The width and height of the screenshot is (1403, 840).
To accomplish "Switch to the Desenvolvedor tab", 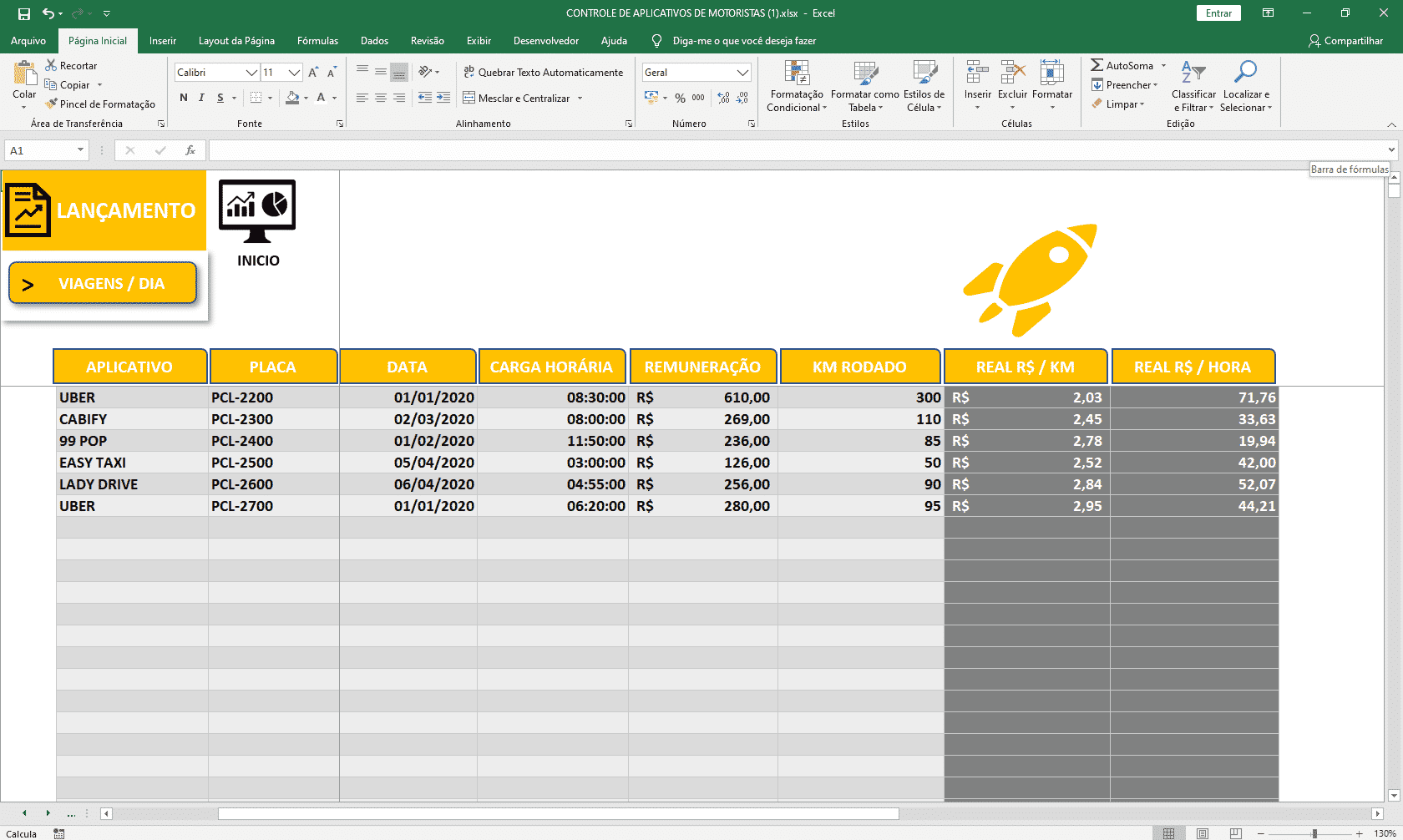I will (x=546, y=41).
